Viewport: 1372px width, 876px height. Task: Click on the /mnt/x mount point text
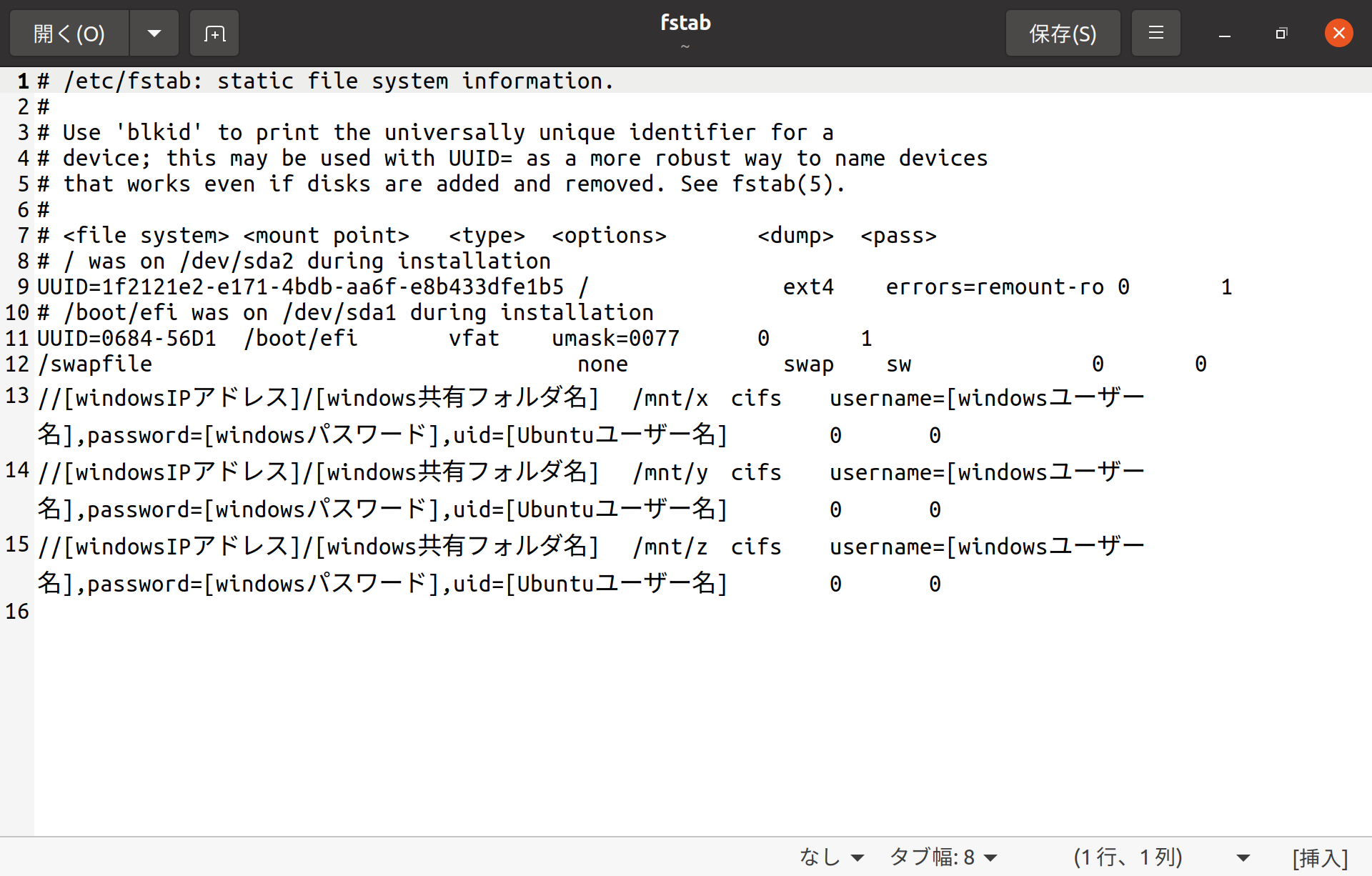[x=670, y=399]
